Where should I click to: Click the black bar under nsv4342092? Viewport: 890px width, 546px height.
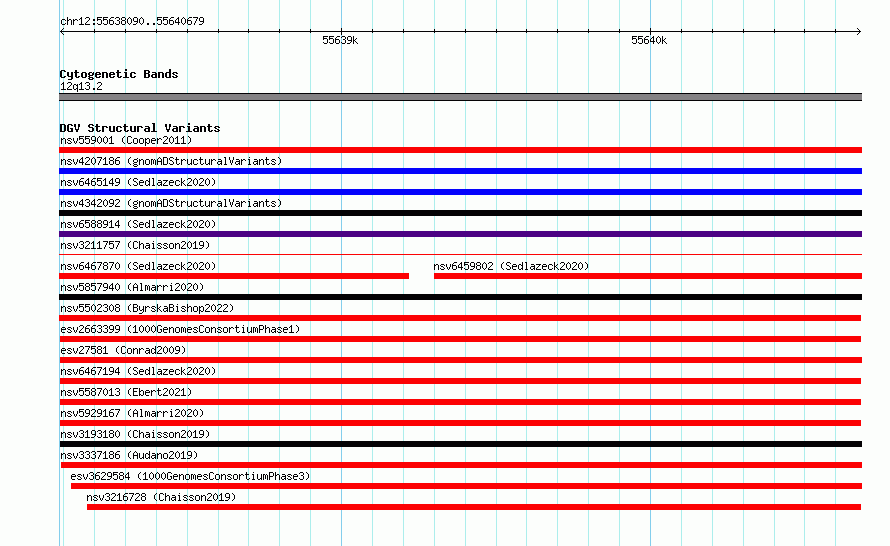coord(460,213)
